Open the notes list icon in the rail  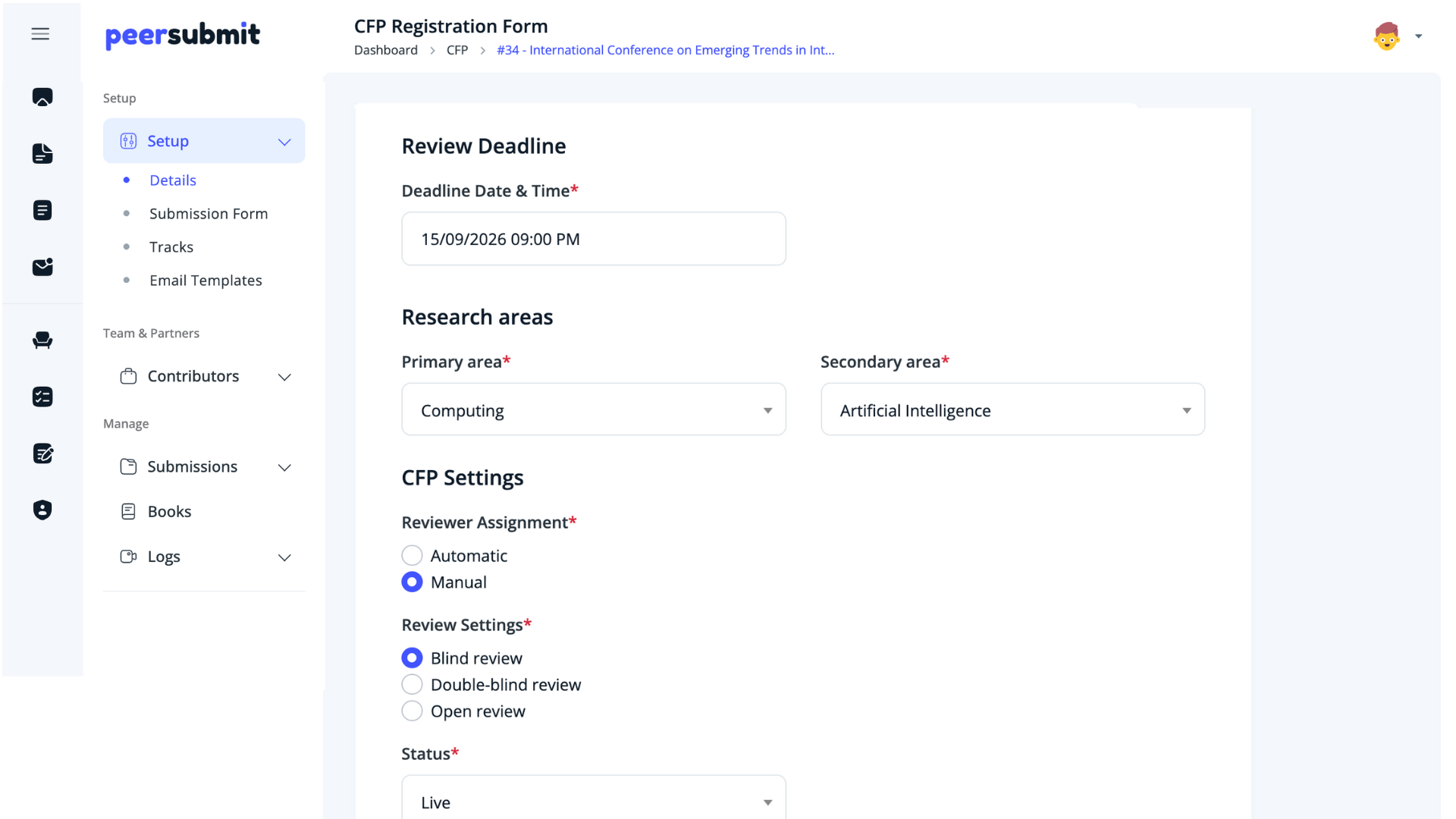42,210
